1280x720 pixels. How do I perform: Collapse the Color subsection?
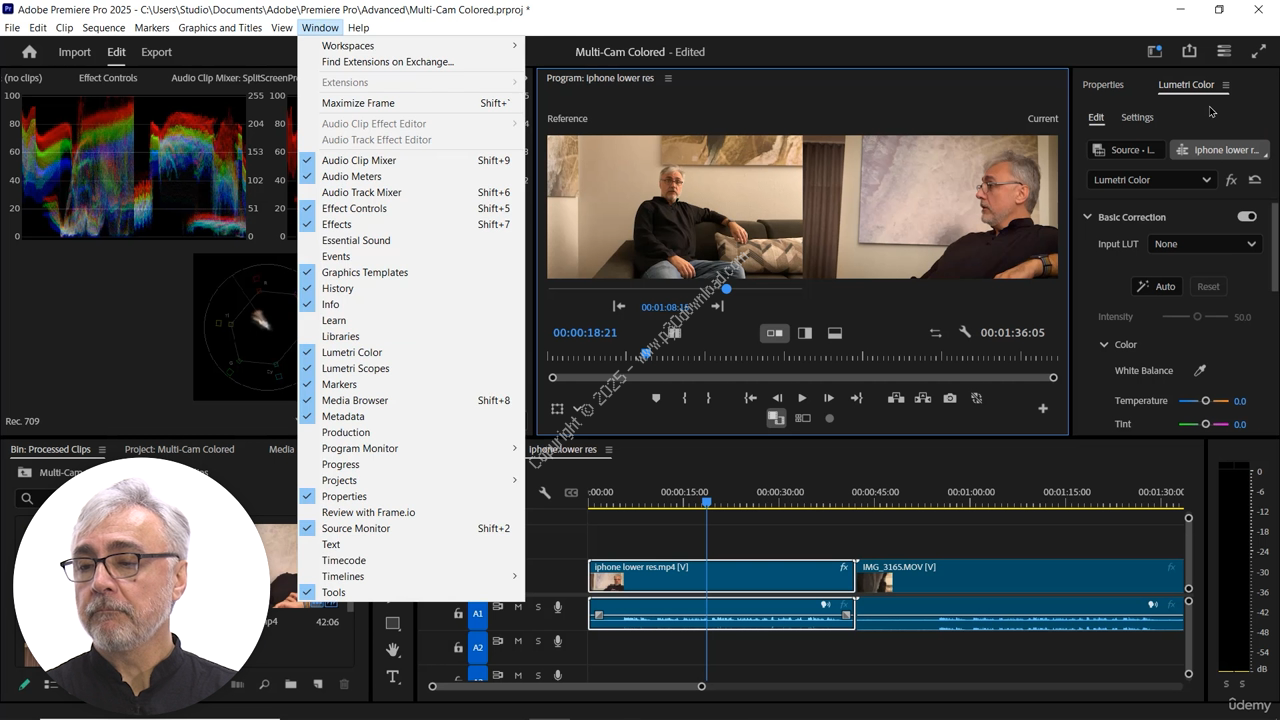[1104, 344]
